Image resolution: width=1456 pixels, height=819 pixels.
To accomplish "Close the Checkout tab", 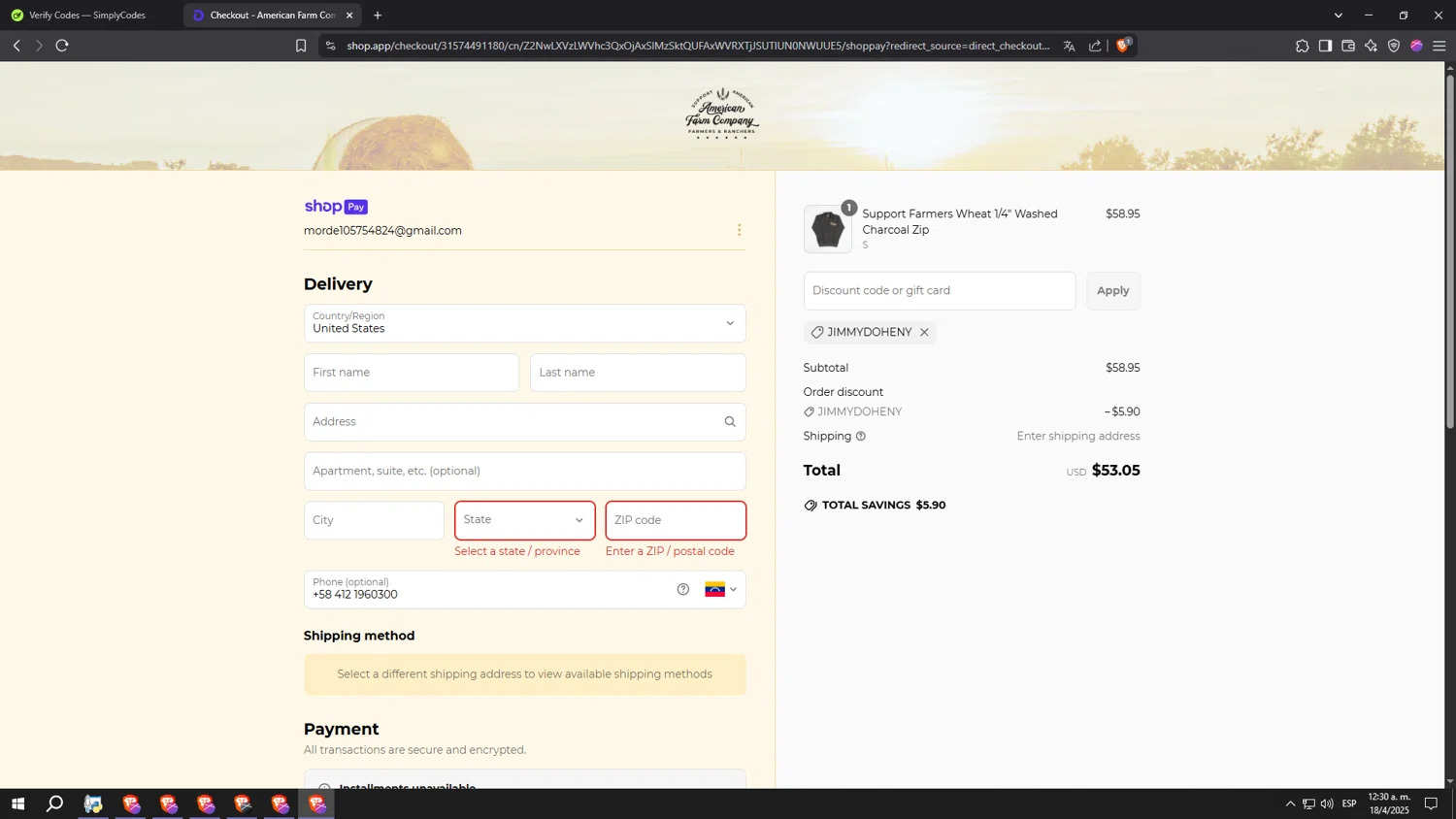I will tap(349, 16).
